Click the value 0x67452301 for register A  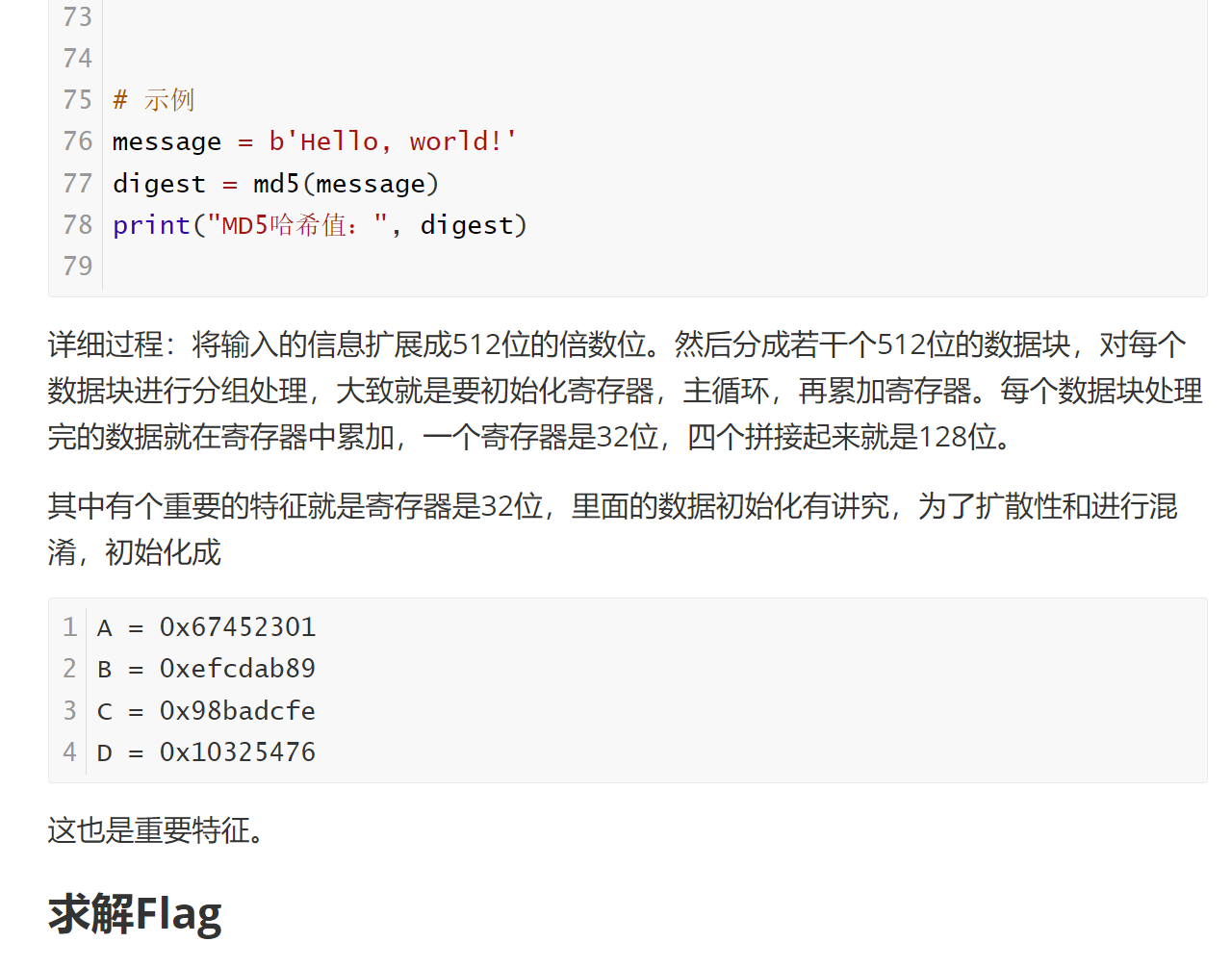[x=238, y=627]
